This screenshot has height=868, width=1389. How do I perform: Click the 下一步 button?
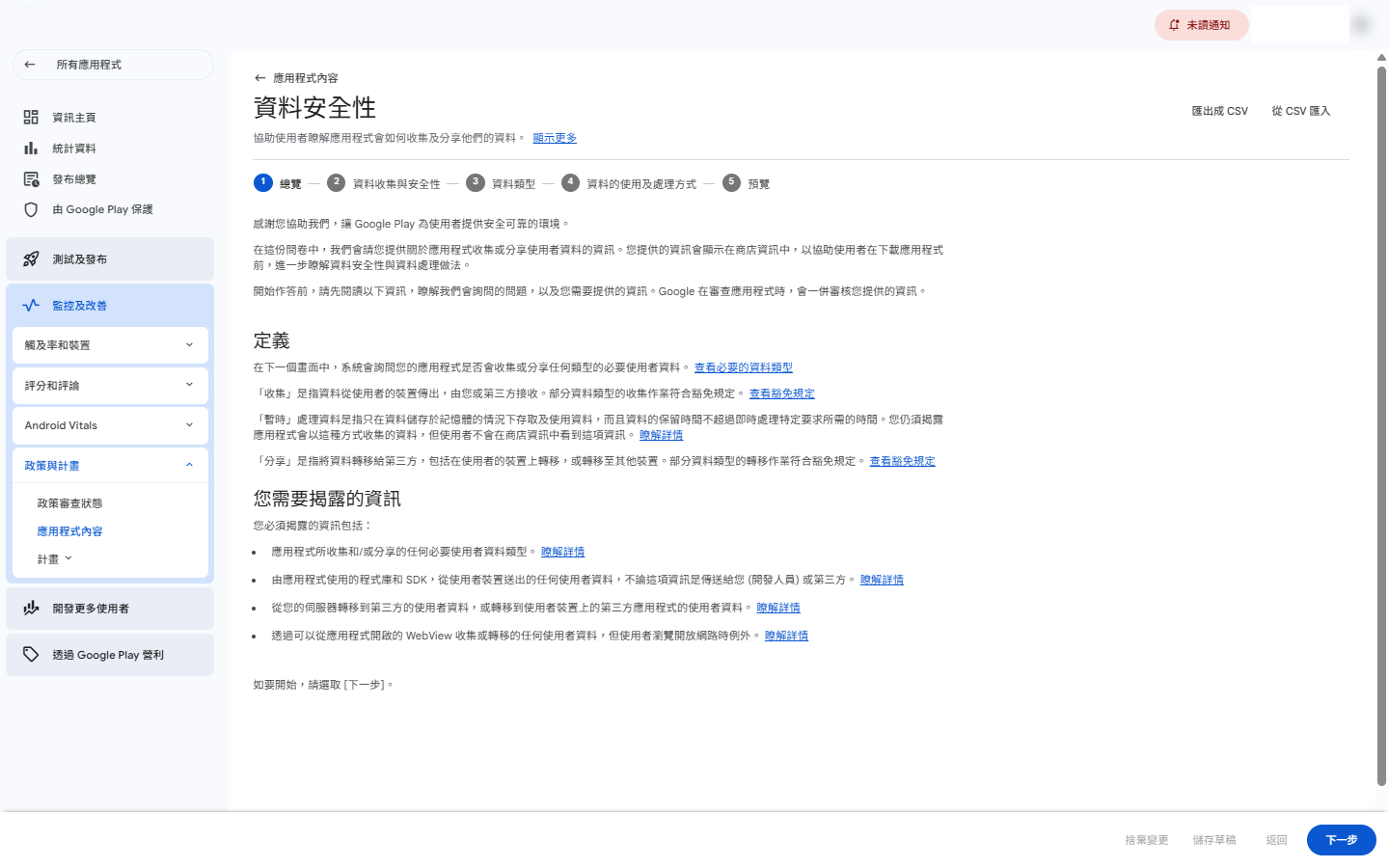point(1341,840)
